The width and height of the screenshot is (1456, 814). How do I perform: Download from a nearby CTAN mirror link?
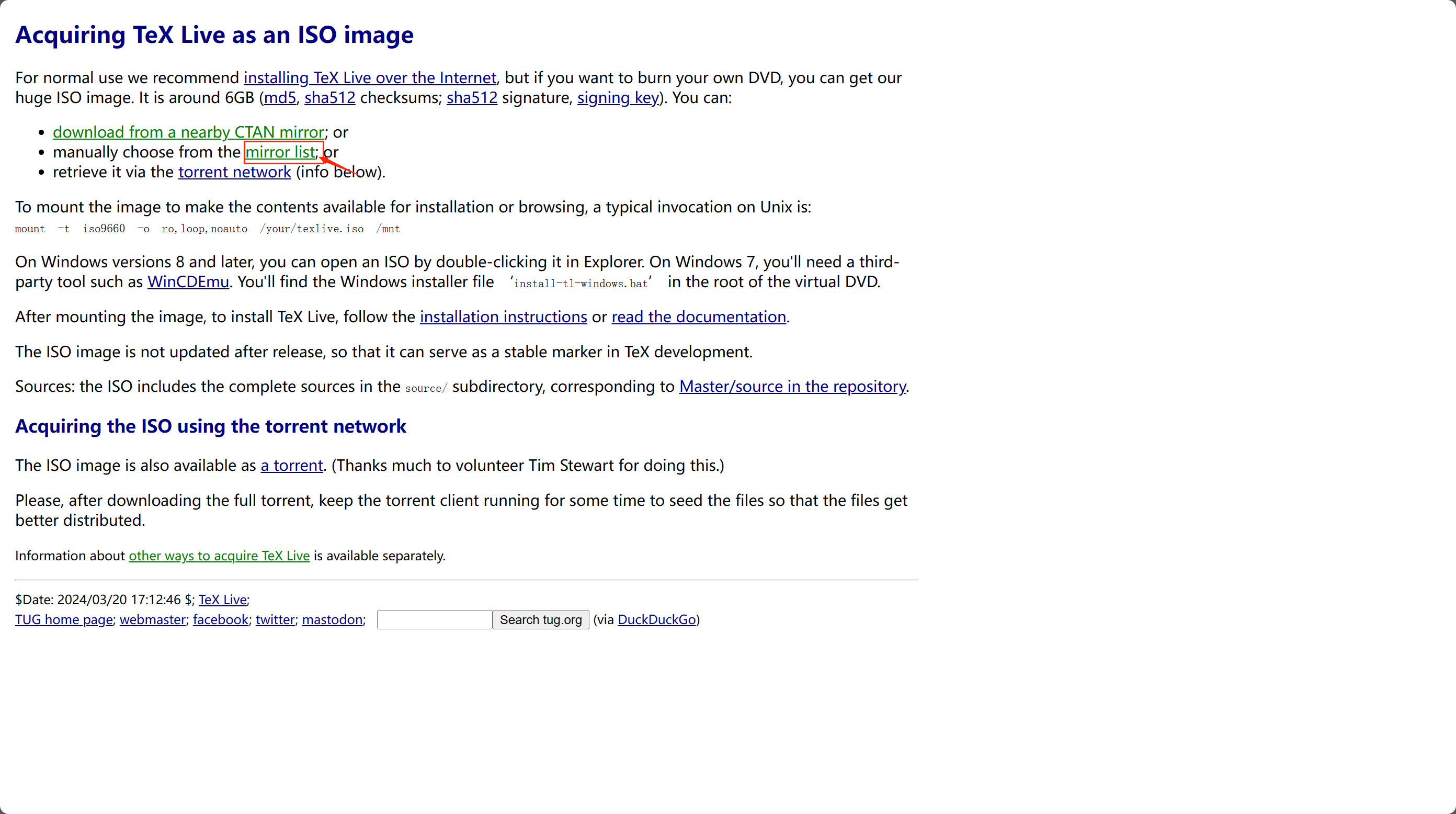188,132
